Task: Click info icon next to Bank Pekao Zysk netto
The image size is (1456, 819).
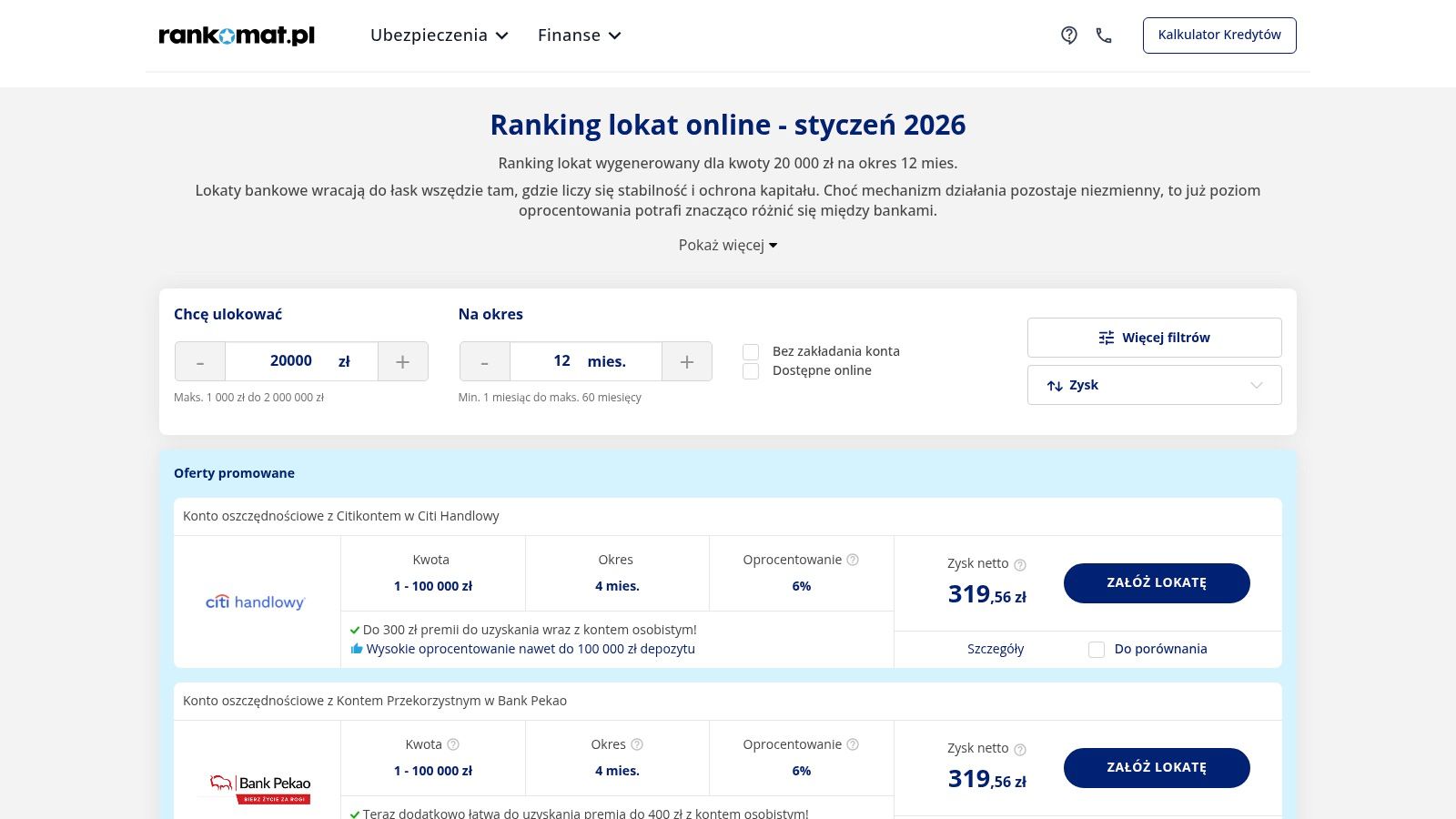Action: coord(1020,749)
